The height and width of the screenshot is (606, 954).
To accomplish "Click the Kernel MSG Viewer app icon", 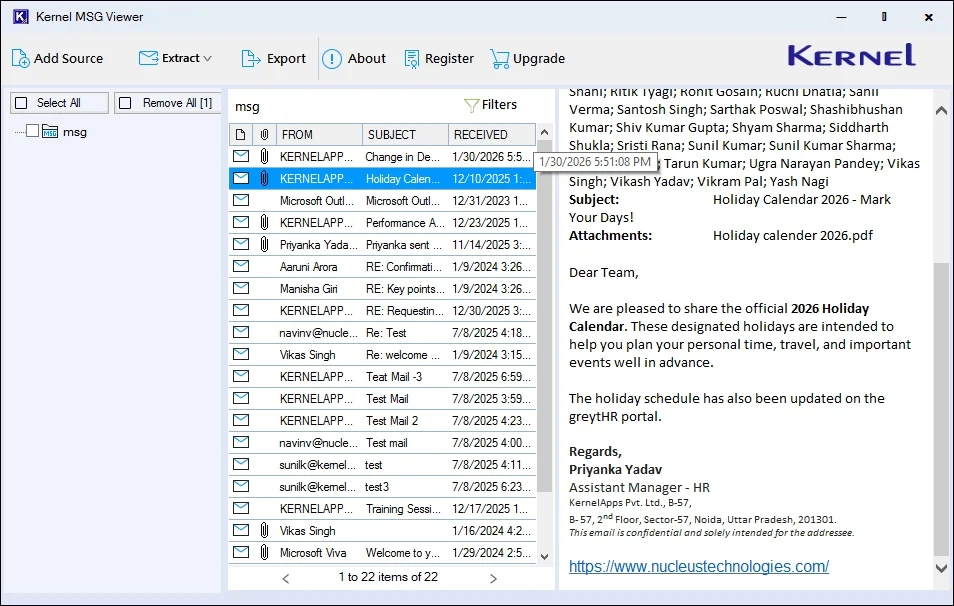I will point(21,16).
